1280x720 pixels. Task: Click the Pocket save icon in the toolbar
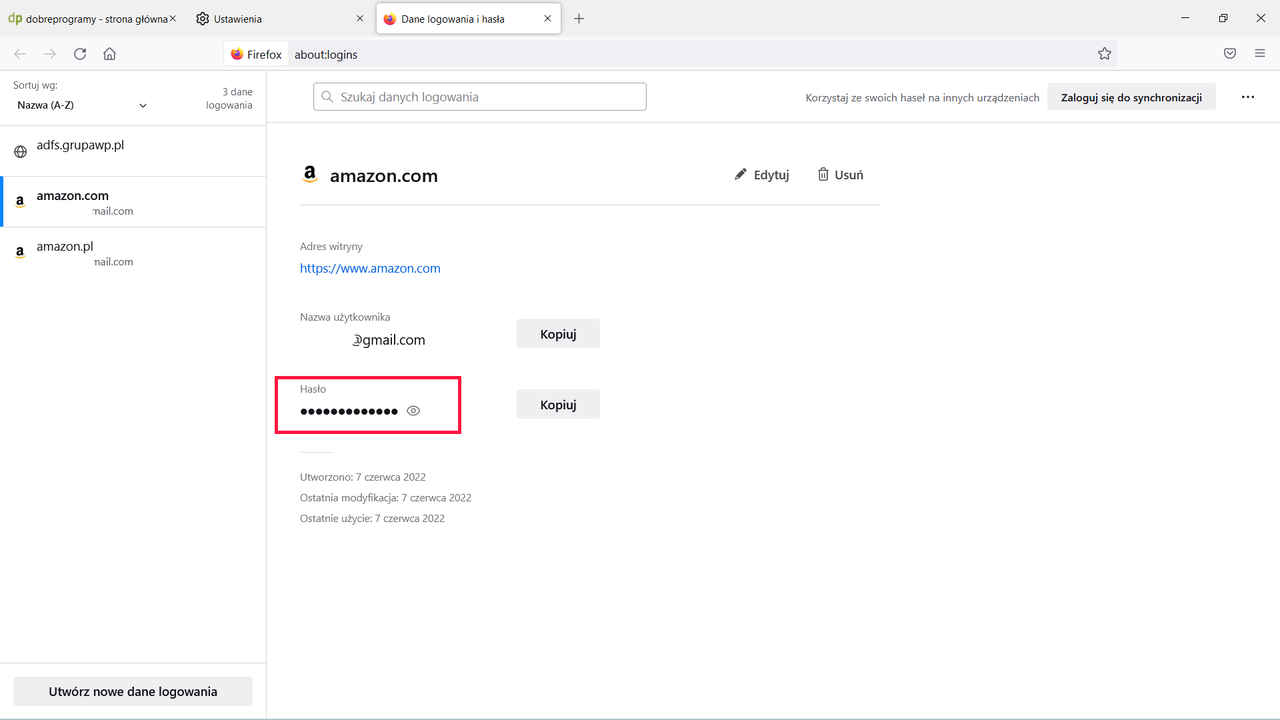click(x=1230, y=54)
